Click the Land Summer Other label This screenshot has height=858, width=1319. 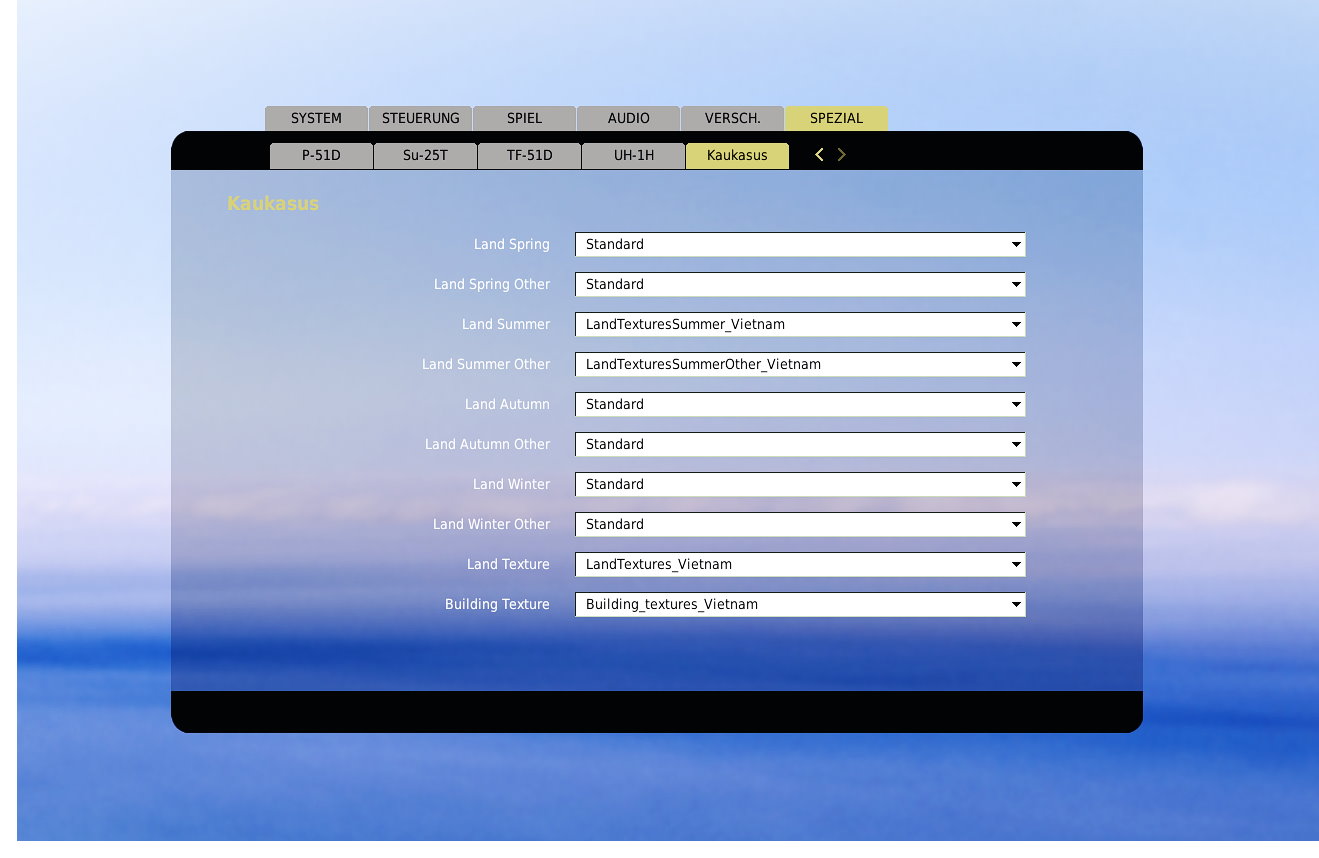486,364
